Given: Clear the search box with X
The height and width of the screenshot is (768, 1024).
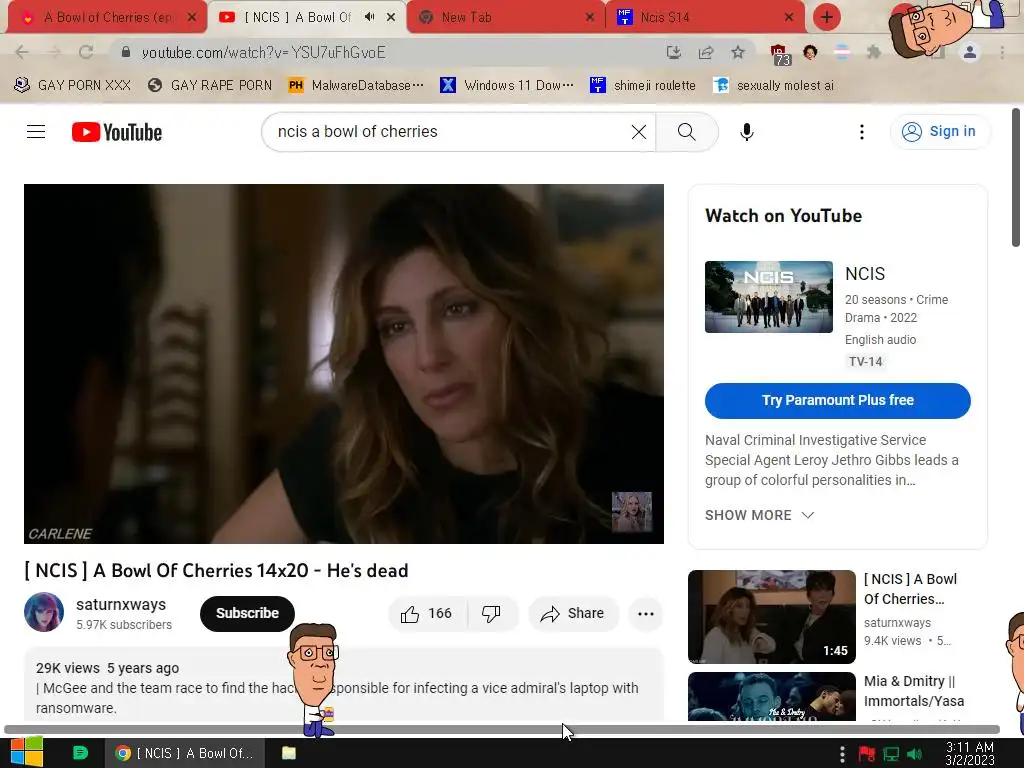Looking at the screenshot, I should pyautogui.click(x=639, y=132).
